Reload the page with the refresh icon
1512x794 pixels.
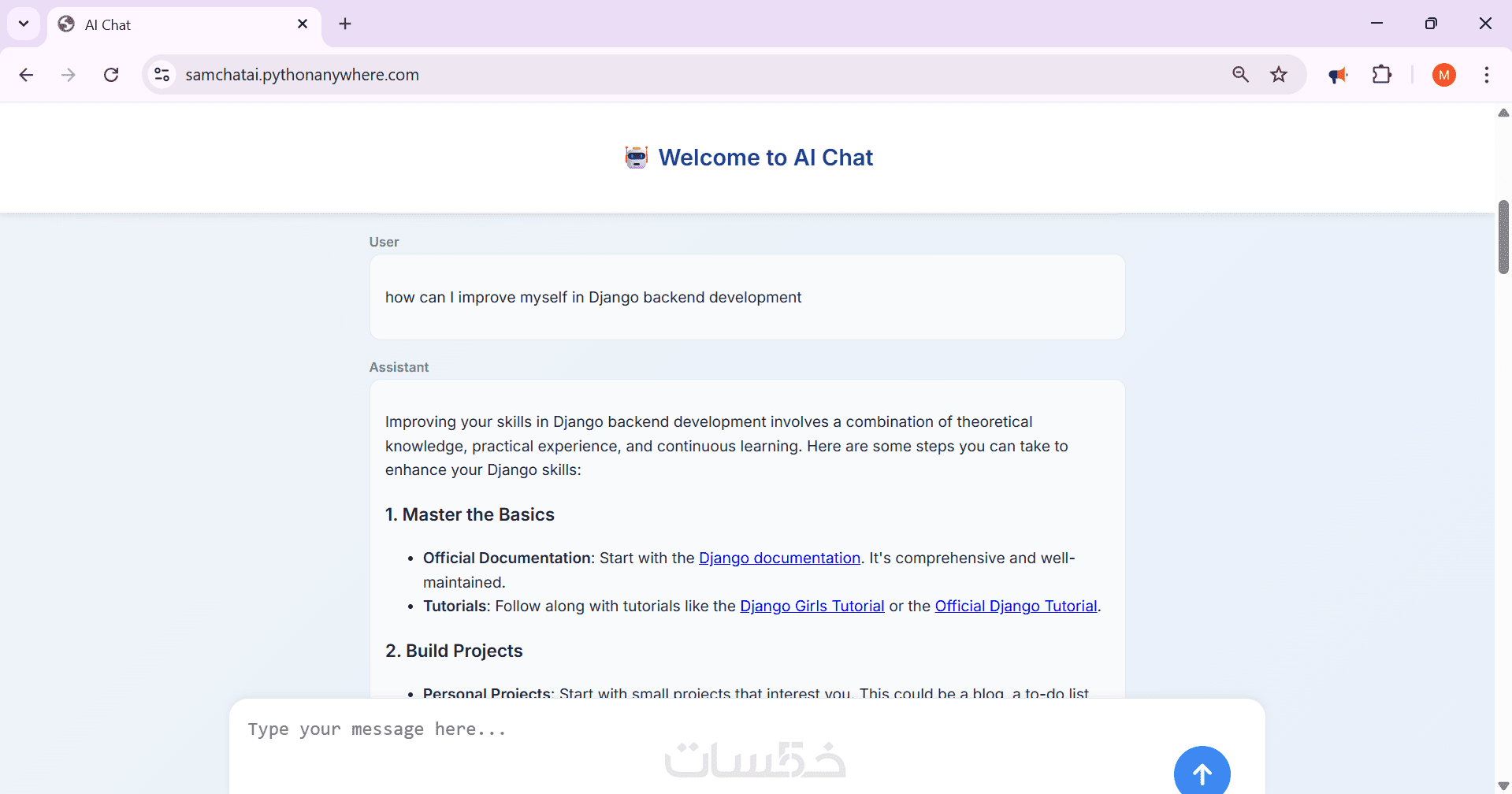pos(111,75)
